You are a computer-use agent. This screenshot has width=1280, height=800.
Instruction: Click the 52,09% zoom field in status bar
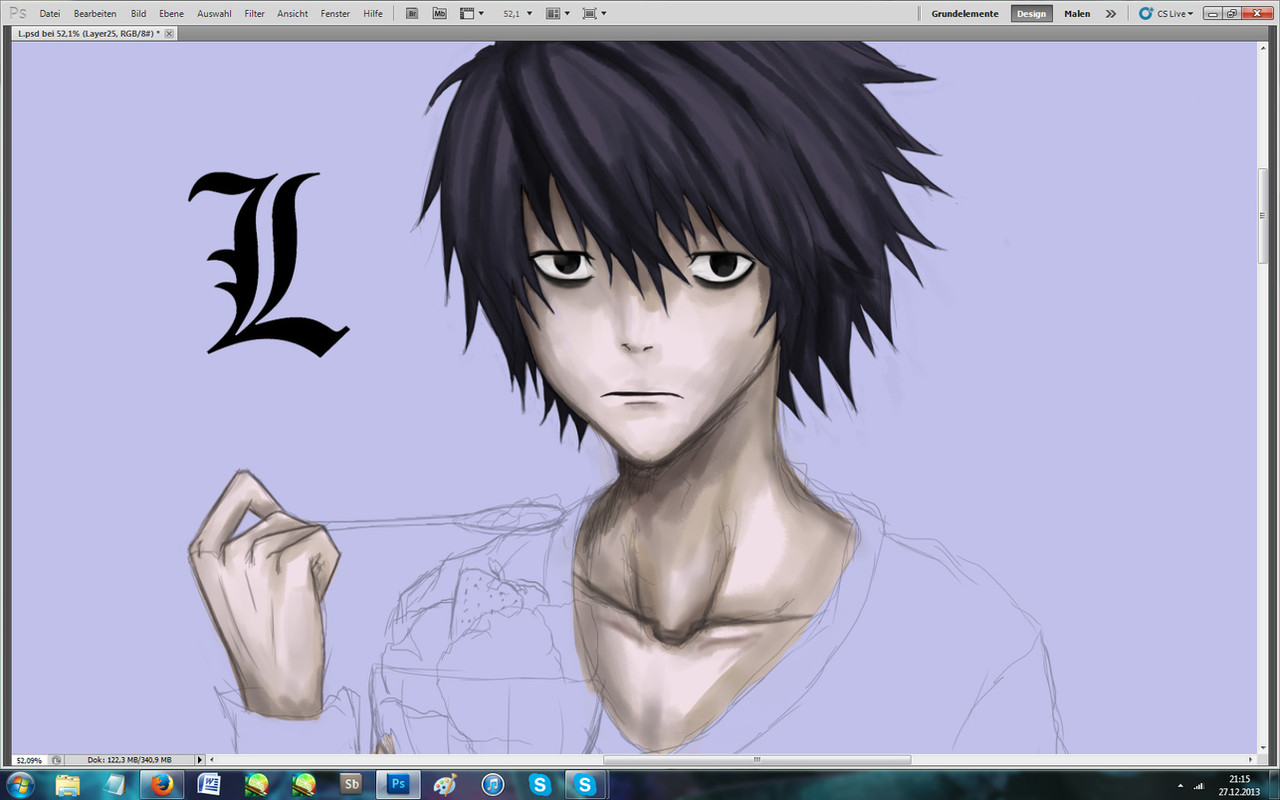point(30,760)
